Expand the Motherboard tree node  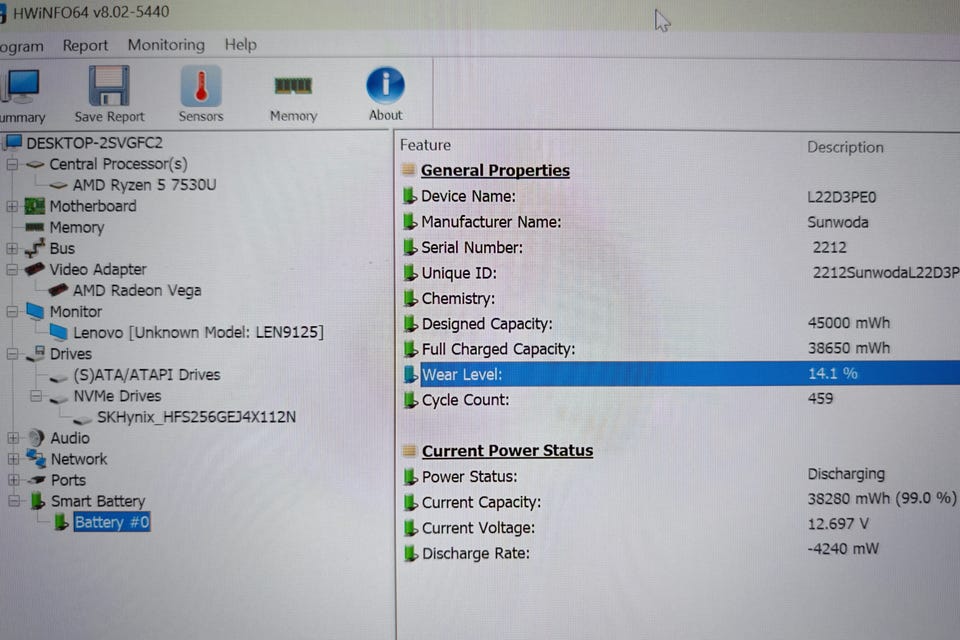pos(12,206)
